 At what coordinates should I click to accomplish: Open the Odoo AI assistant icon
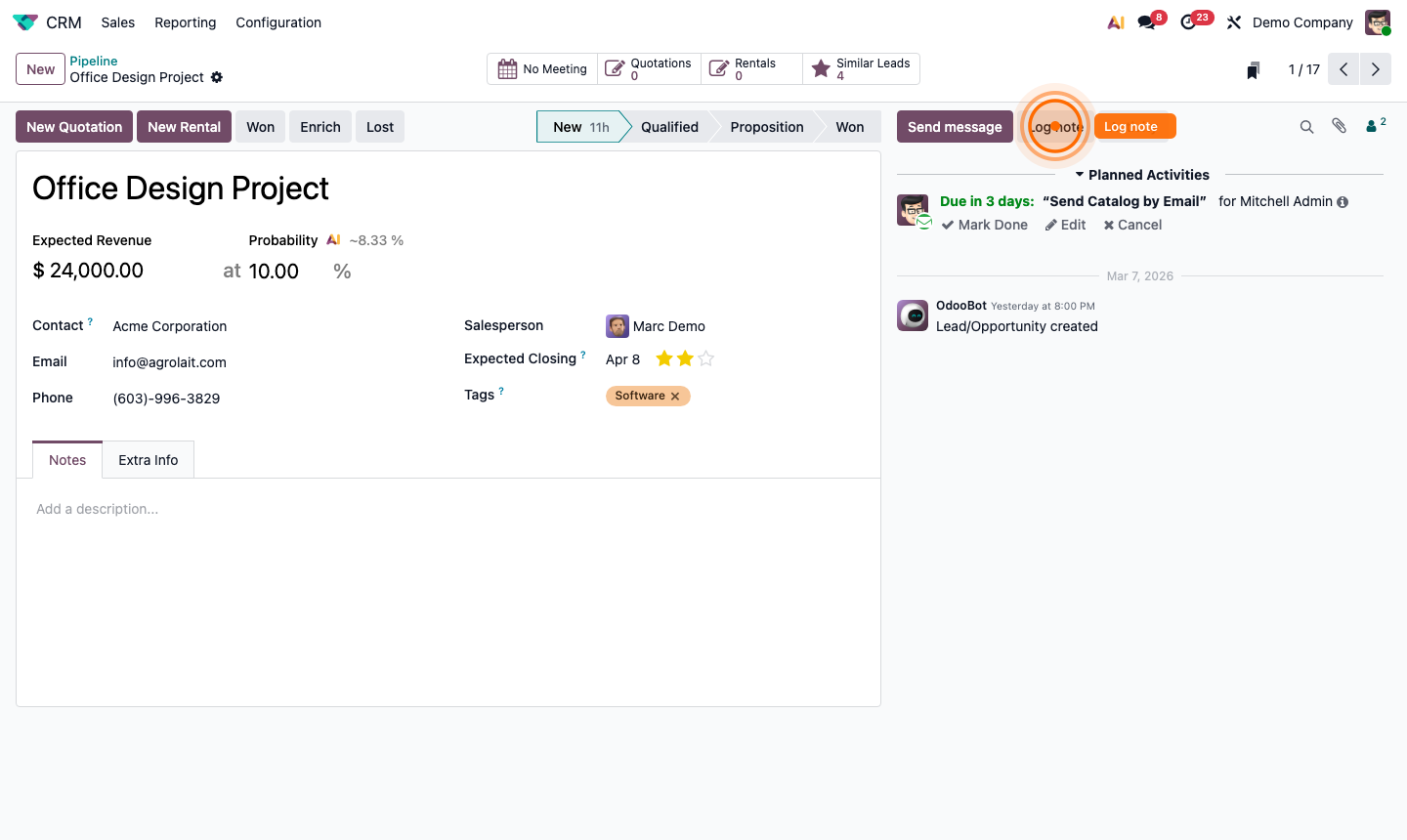(x=1115, y=21)
